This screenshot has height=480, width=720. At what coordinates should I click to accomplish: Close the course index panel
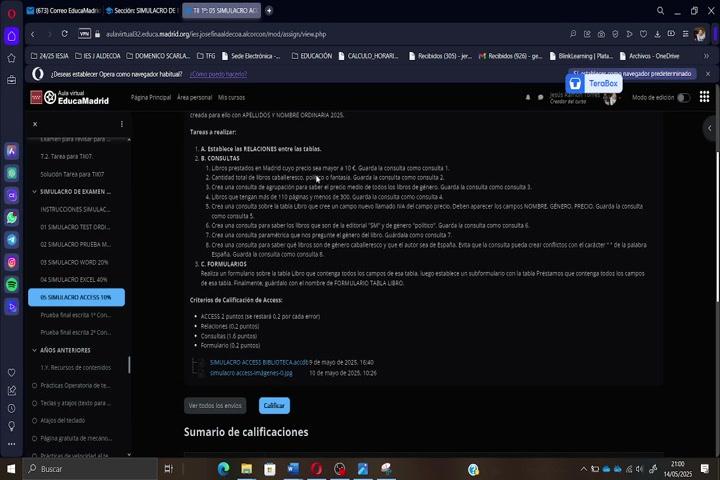point(35,124)
